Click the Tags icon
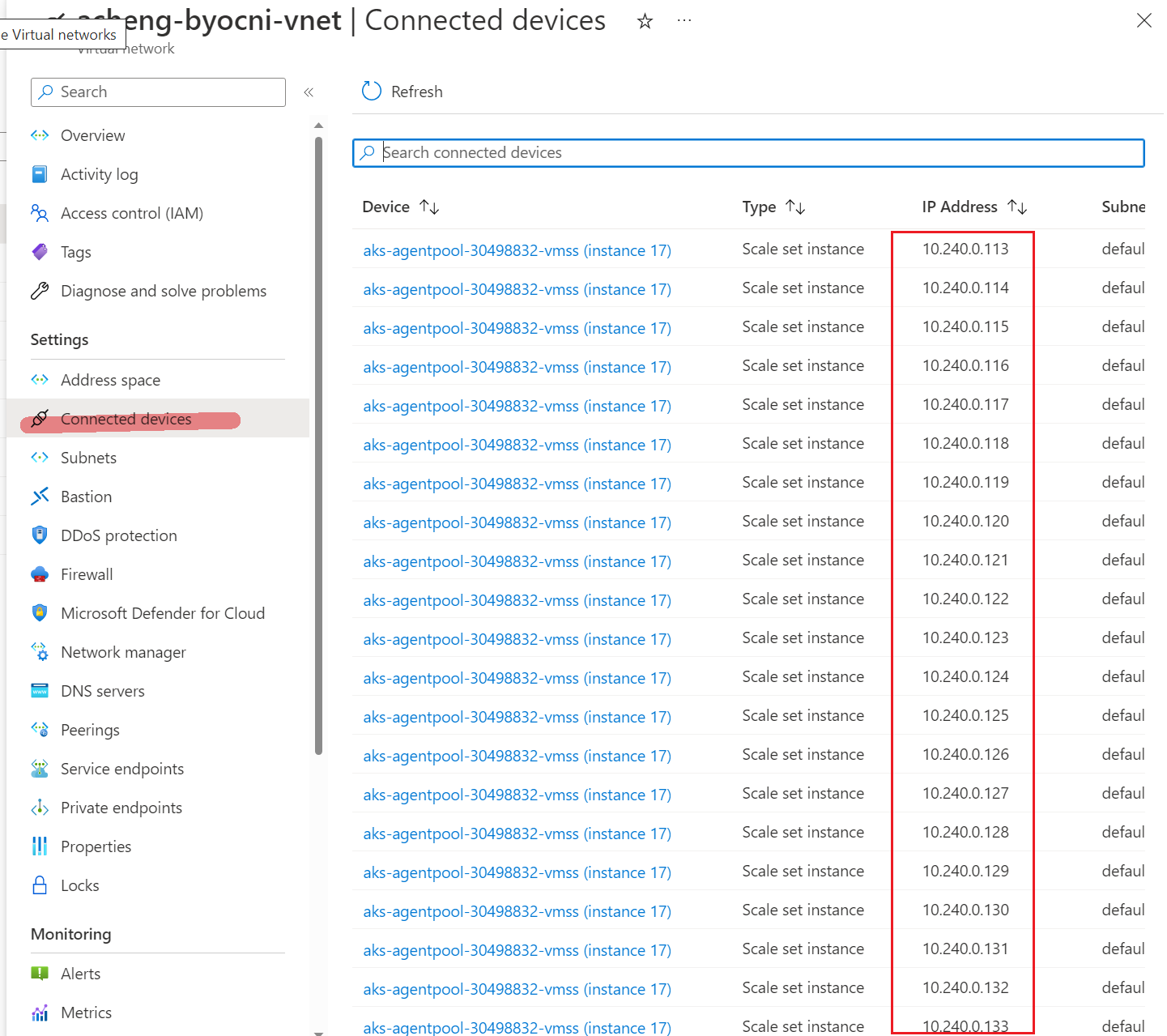This screenshot has width=1167, height=1036. pyautogui.click(x=40, y=252)
